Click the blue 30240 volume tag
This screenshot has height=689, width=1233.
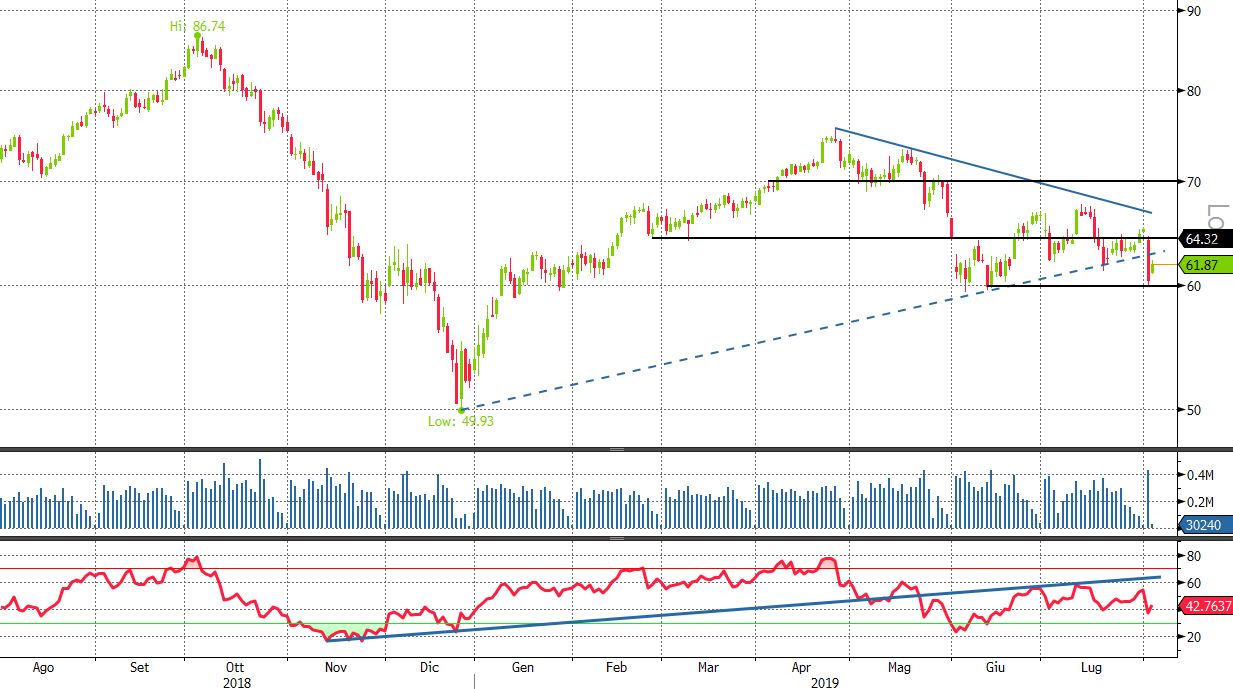click(x=1206, y=523)
